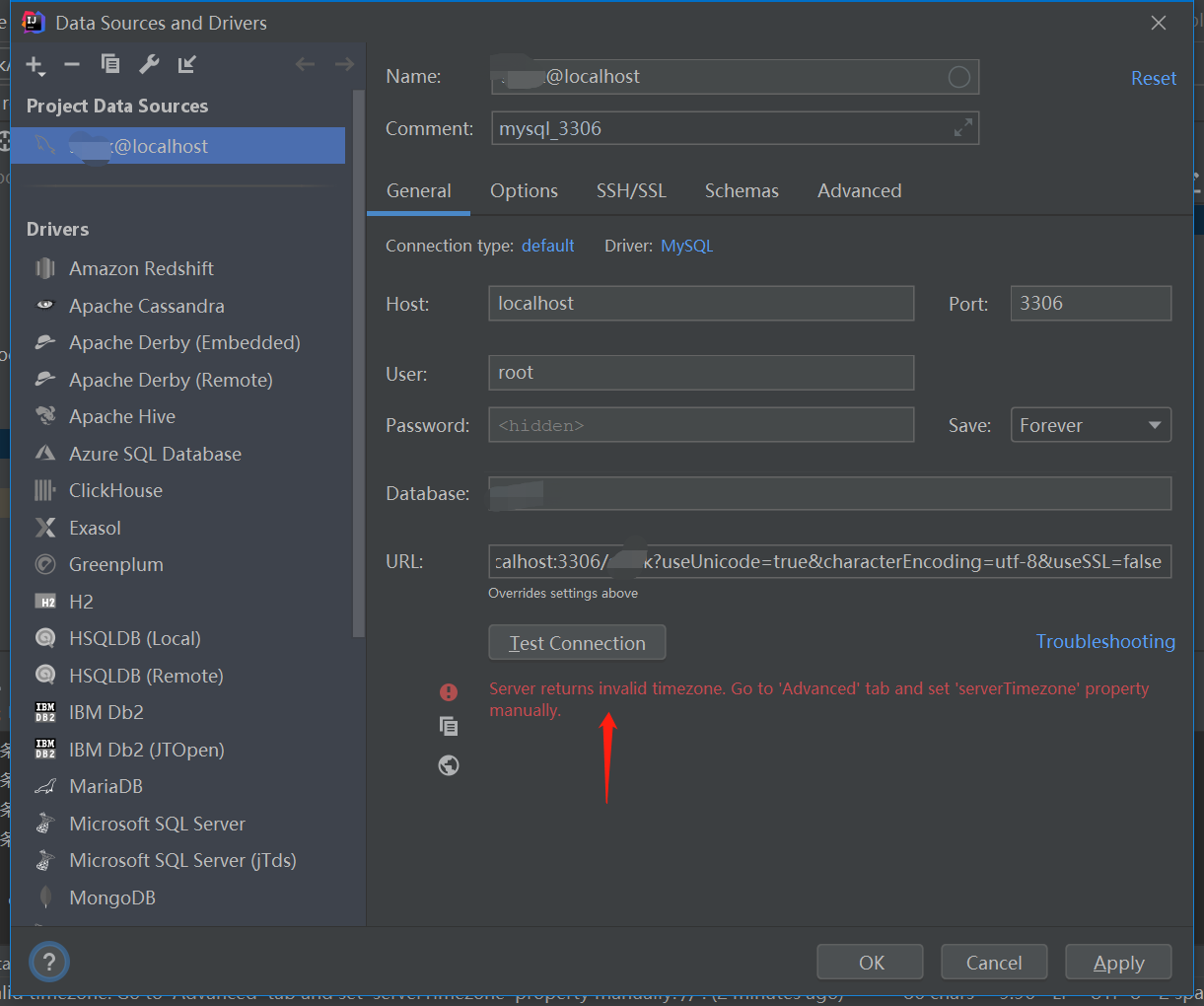The height and width of the screenshot is (1006, 1204).
Task: Change driver via MySQL link
Action: click(x=686, y=246)
